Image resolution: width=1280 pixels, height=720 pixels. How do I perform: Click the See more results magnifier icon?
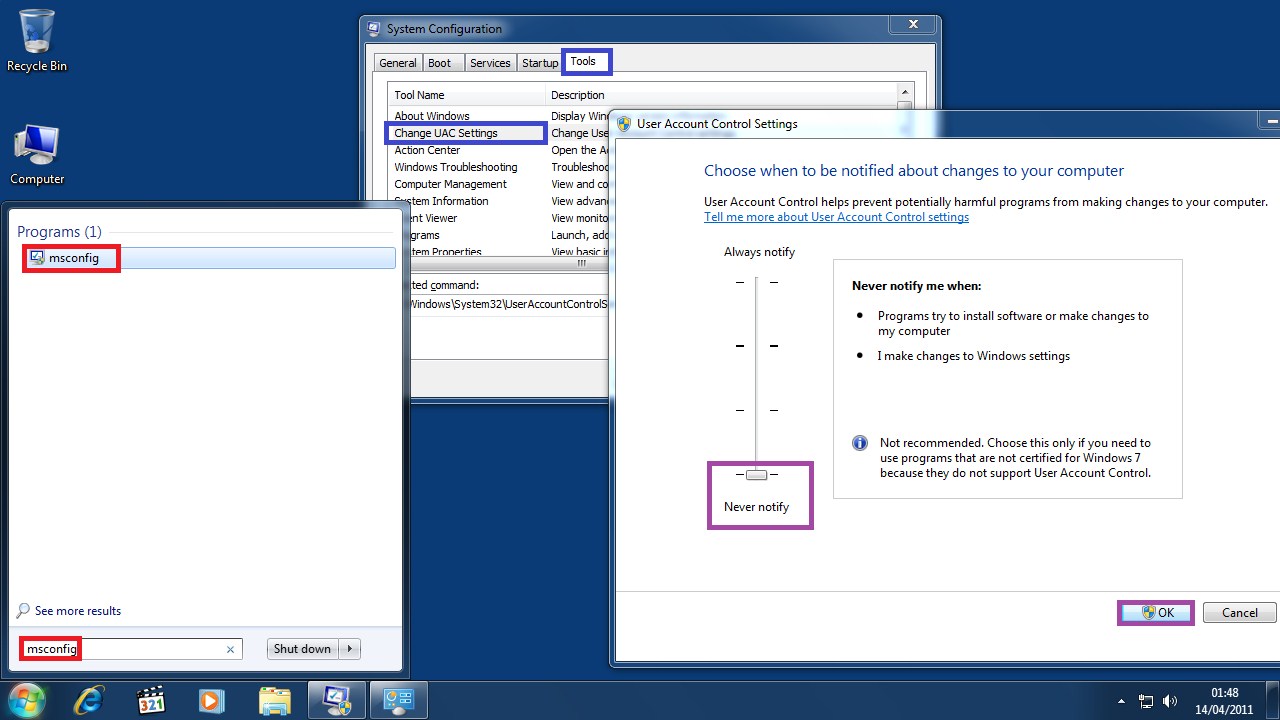coord(24,610)
